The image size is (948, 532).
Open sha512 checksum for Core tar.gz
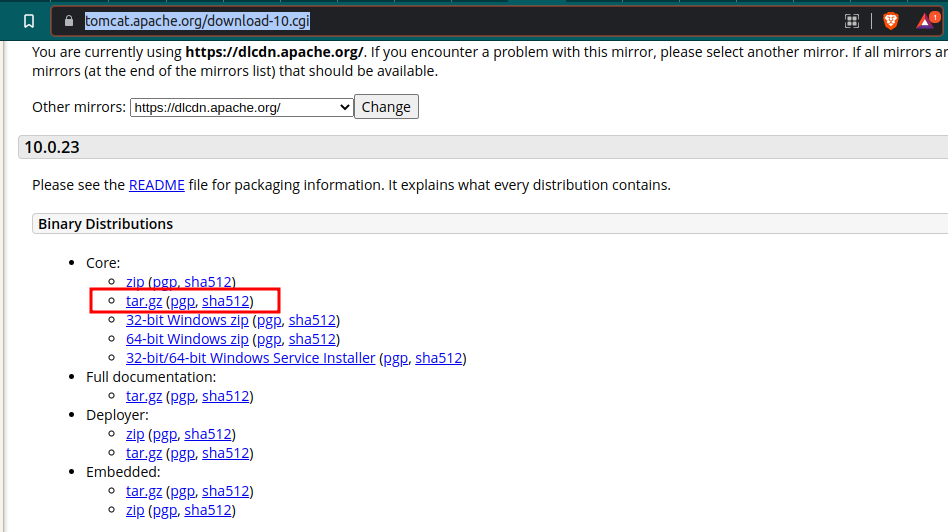226,301
